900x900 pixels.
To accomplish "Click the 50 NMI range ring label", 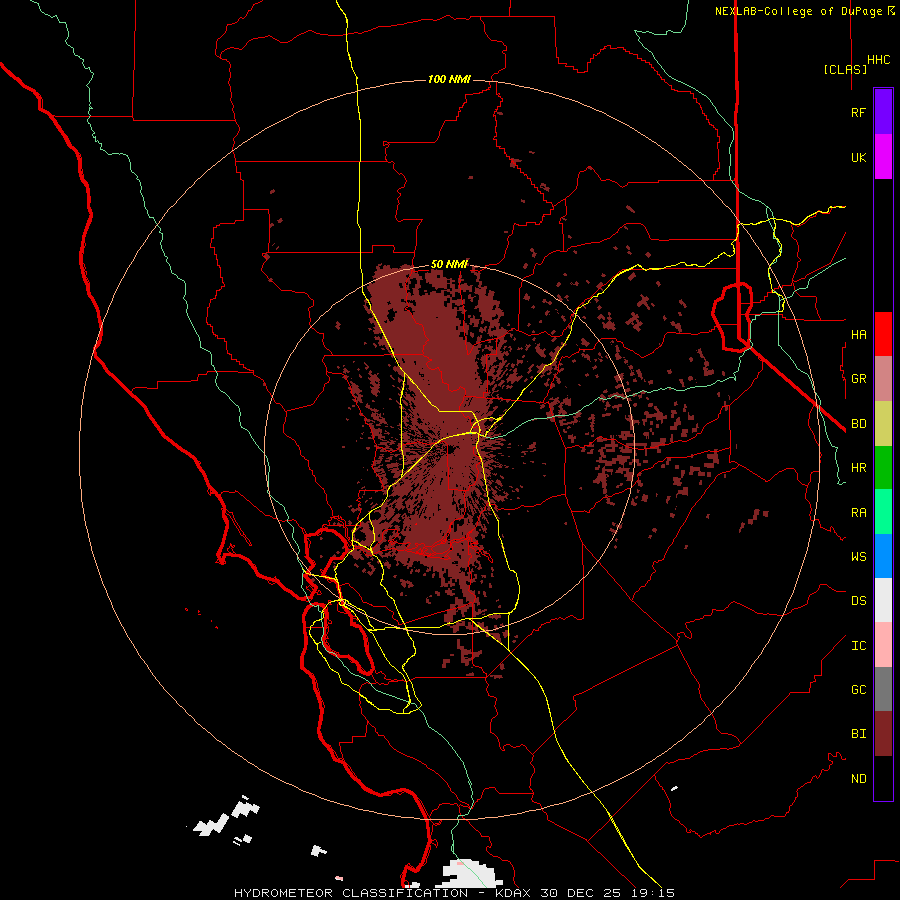I will coord(449,264).
